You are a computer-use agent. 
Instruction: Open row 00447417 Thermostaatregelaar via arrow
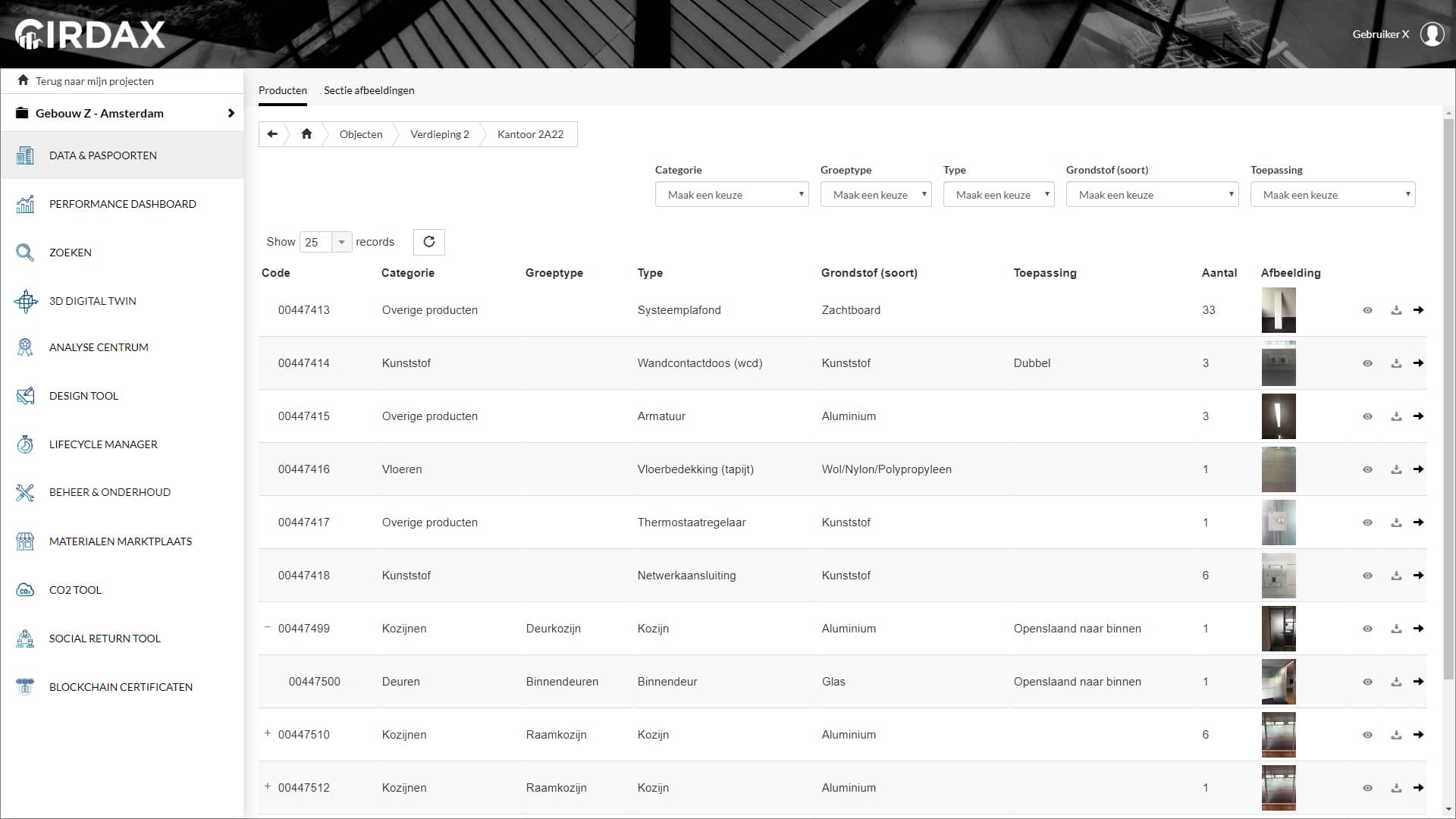(x=1419, y=522)
